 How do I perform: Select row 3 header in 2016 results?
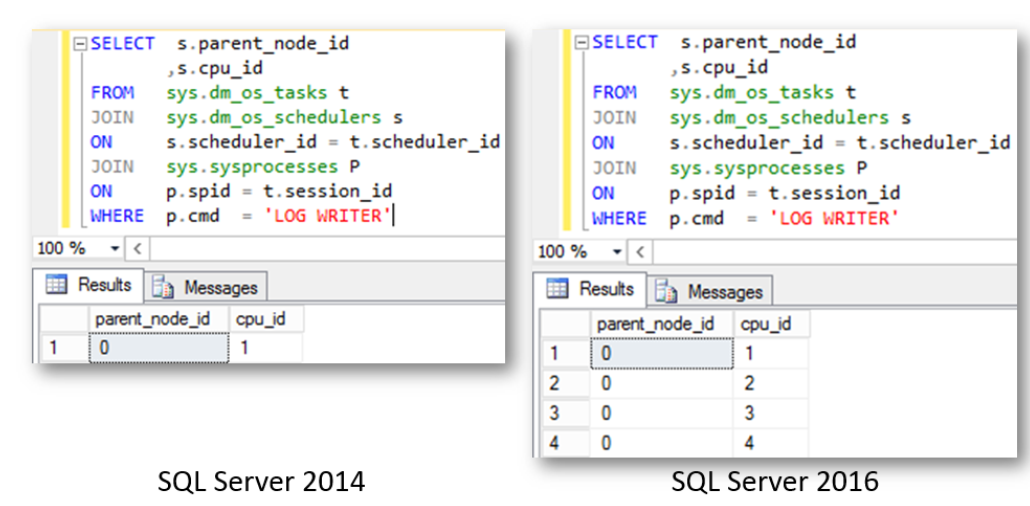tap(565, 413)
